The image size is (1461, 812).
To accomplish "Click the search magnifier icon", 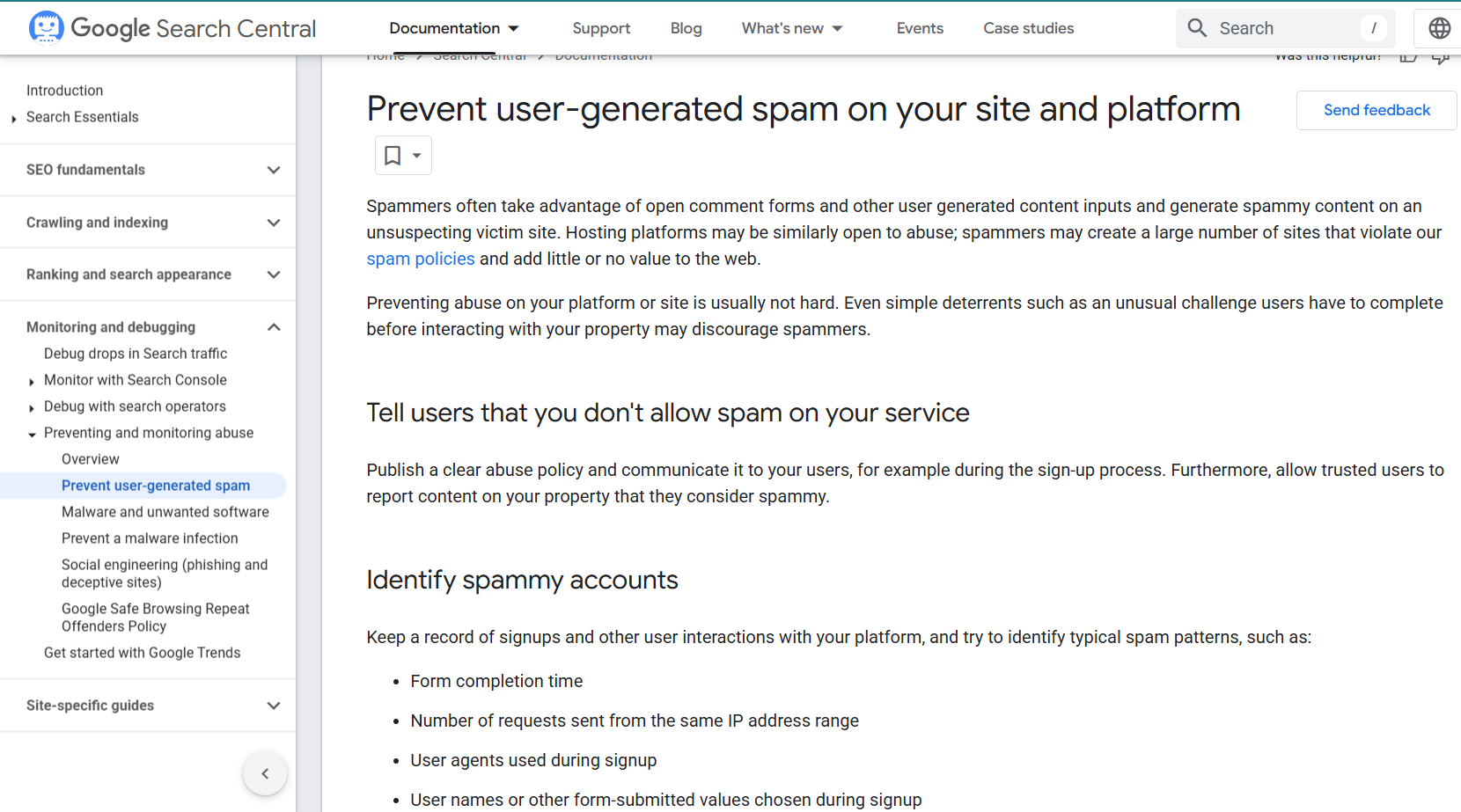I will click(x=1197, y=28).
